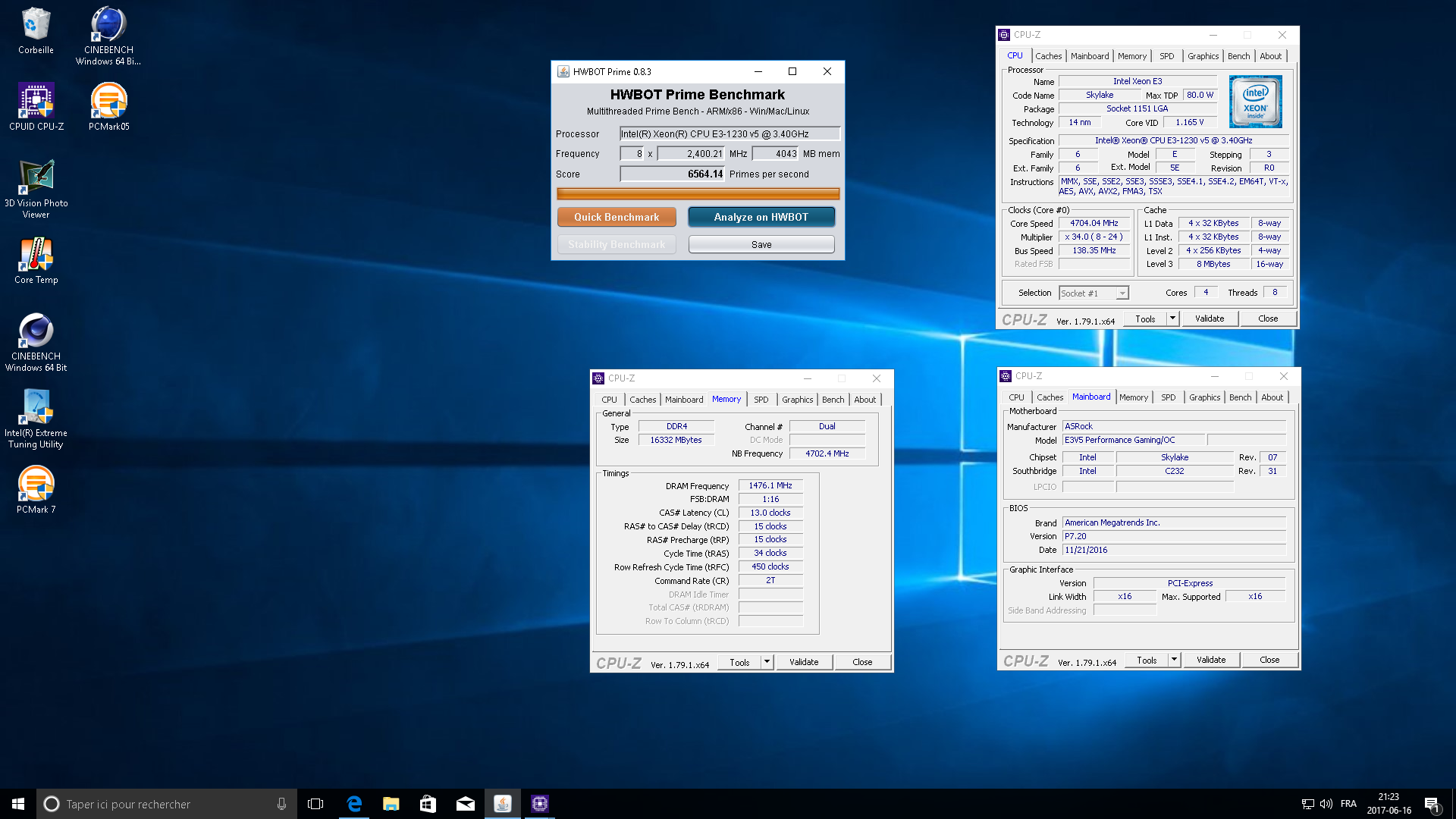This screenshot has height=819, width=1456.
Task: Expand Tools dropdown arrow in CPU-Z Mainboard window
Action: point(1174,660)
